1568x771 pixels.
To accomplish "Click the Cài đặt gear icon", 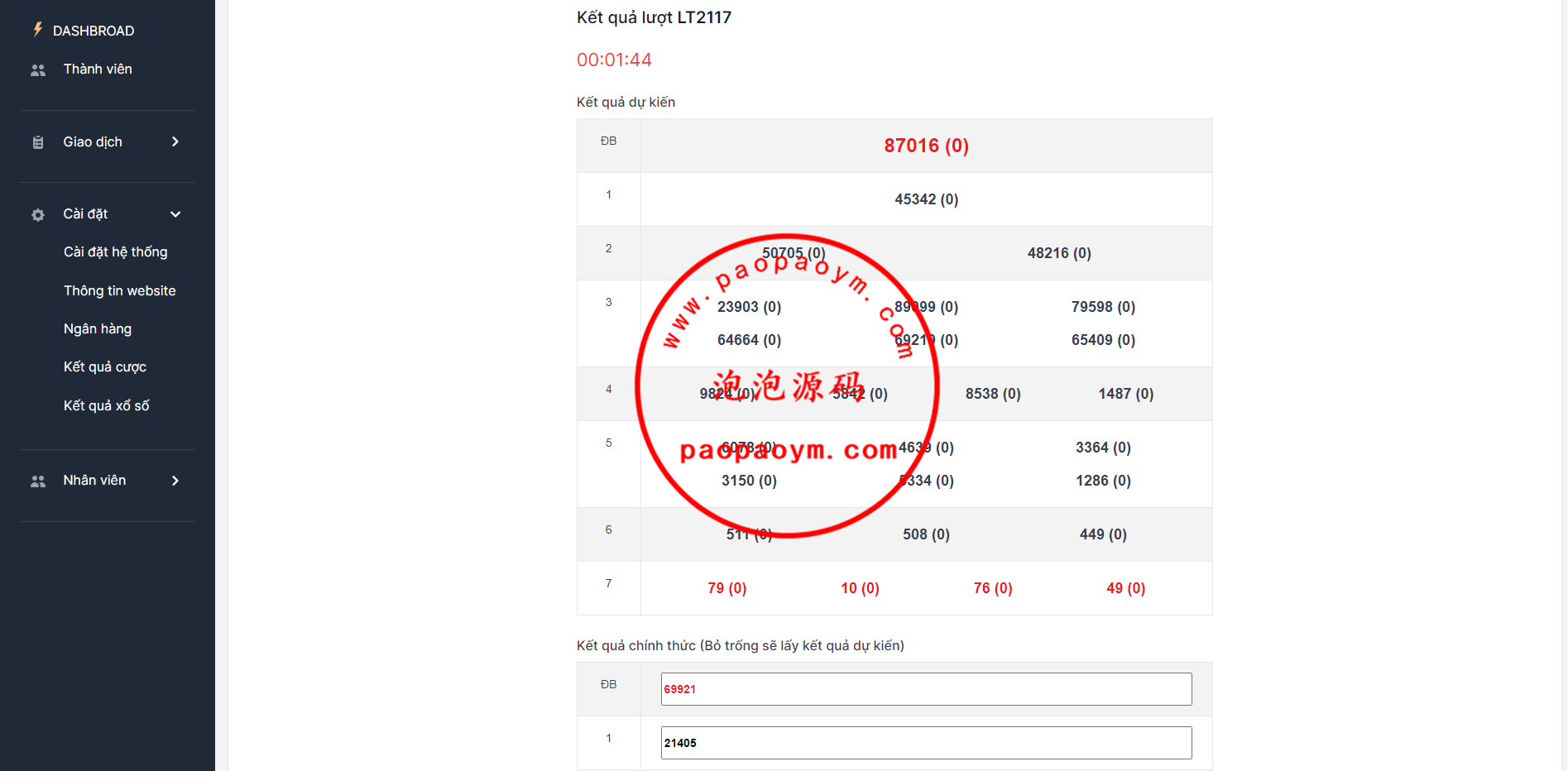I will [x=38, y=215].
